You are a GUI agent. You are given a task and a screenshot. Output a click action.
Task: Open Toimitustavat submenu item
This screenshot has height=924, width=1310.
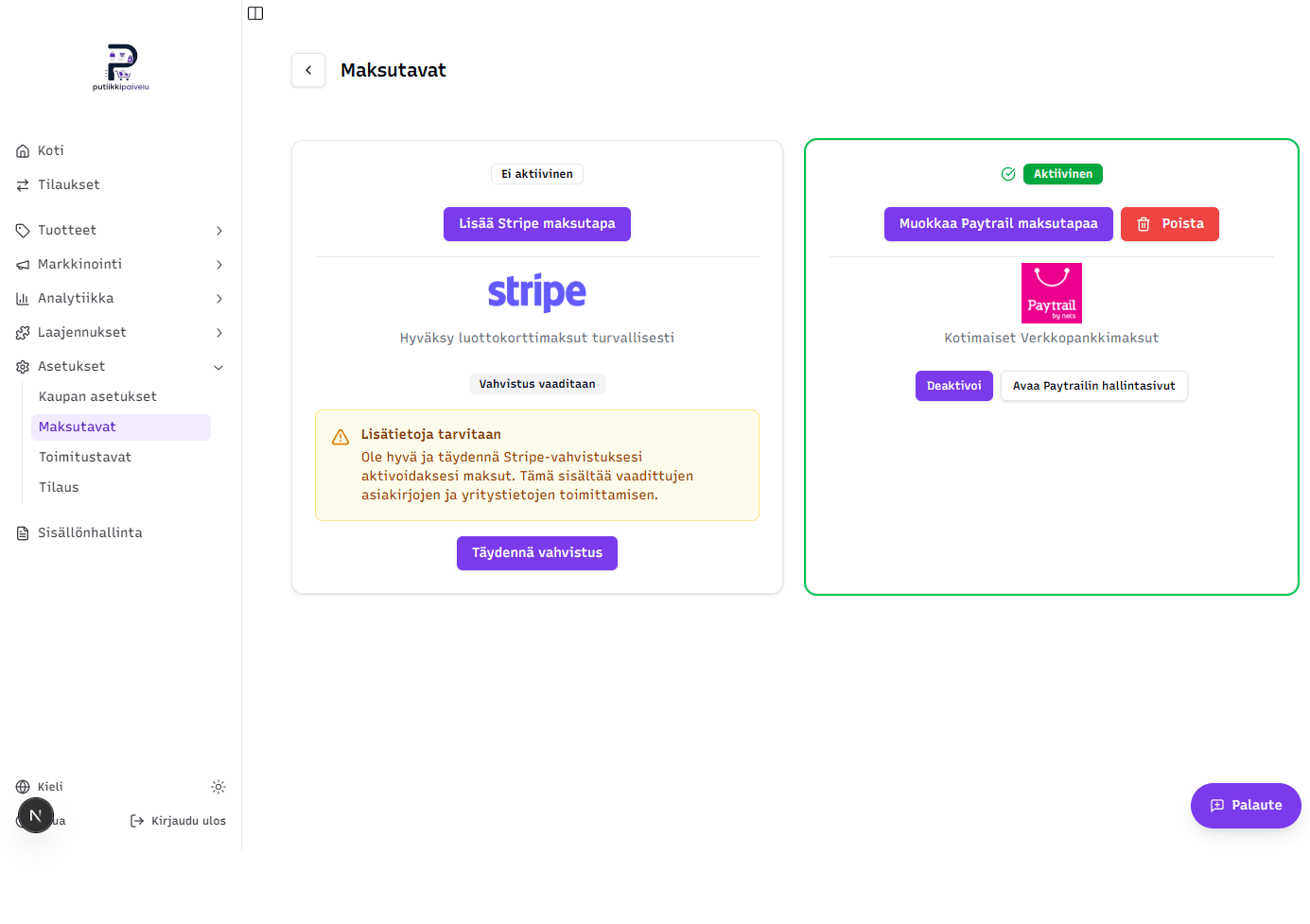pos(121,457)
